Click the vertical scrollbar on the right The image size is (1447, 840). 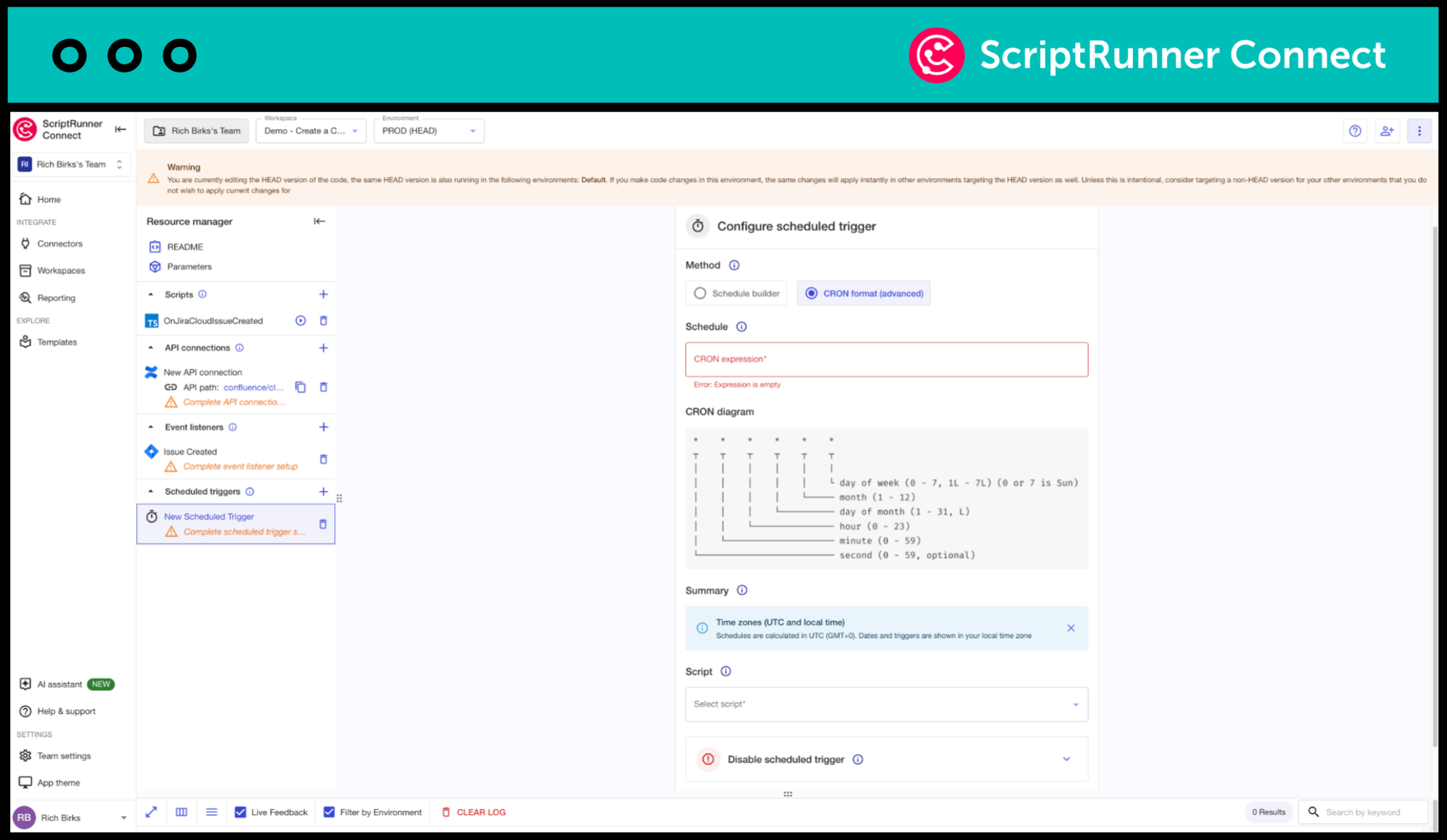click(x=1435, y=486)
